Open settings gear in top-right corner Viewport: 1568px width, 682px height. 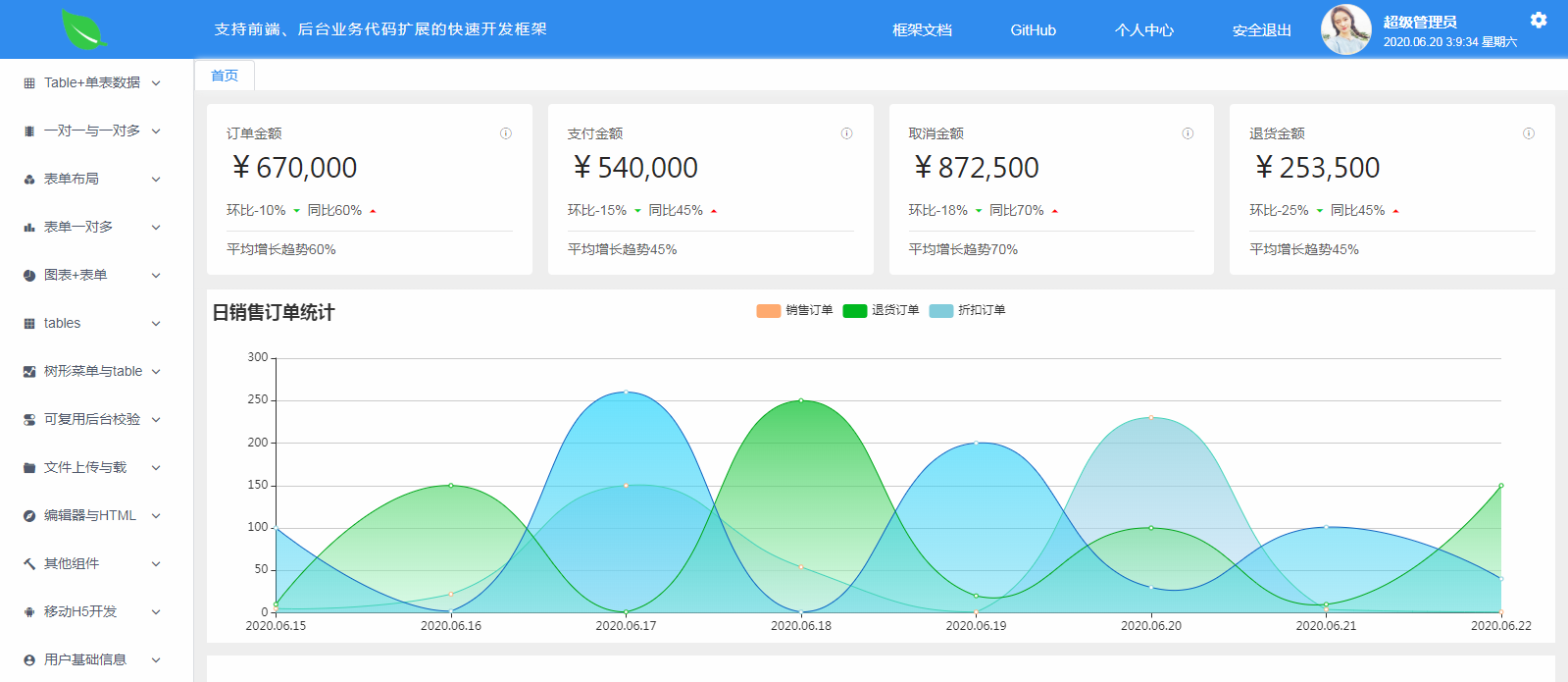point(1538,20)
